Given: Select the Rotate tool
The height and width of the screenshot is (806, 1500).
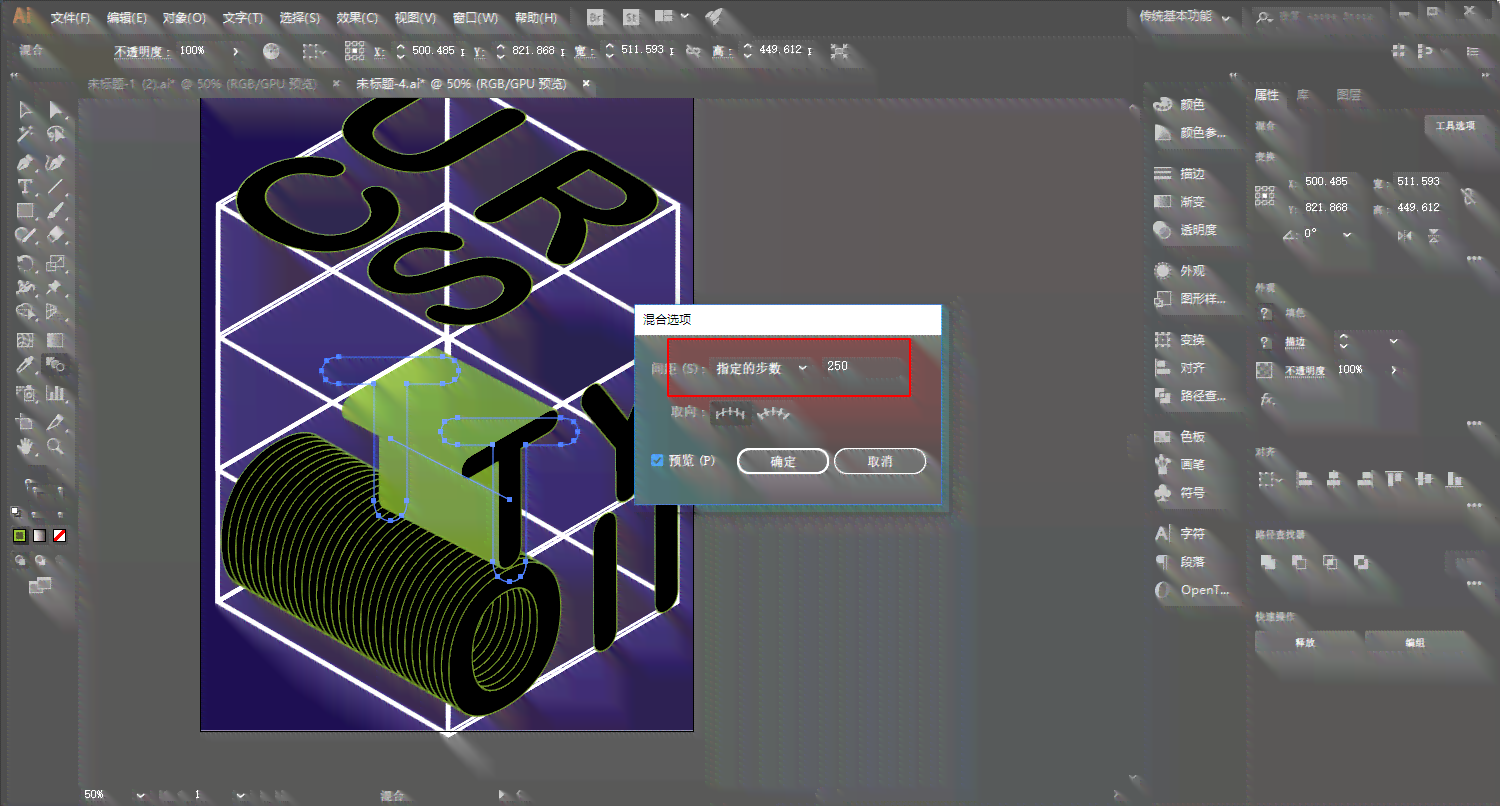Looking at the screenshot, I should (26, 263).
